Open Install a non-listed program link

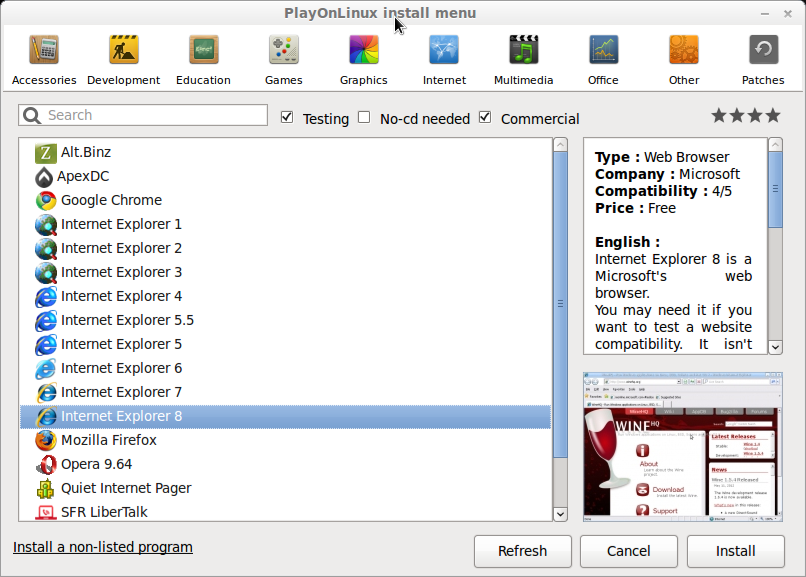[x=103, y=547]
